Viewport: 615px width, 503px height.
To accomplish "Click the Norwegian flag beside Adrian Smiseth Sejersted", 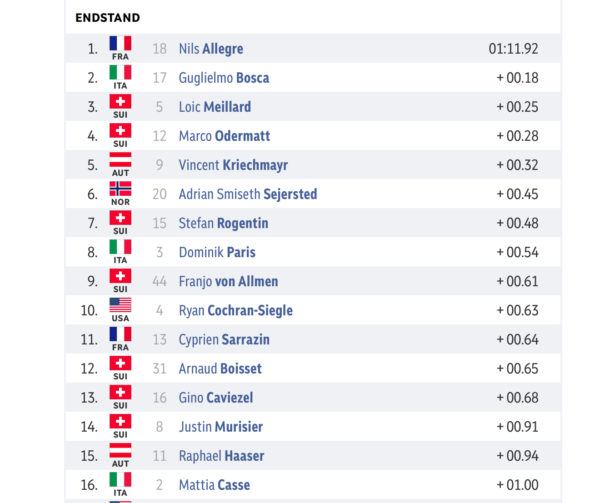I will [120, 188].
